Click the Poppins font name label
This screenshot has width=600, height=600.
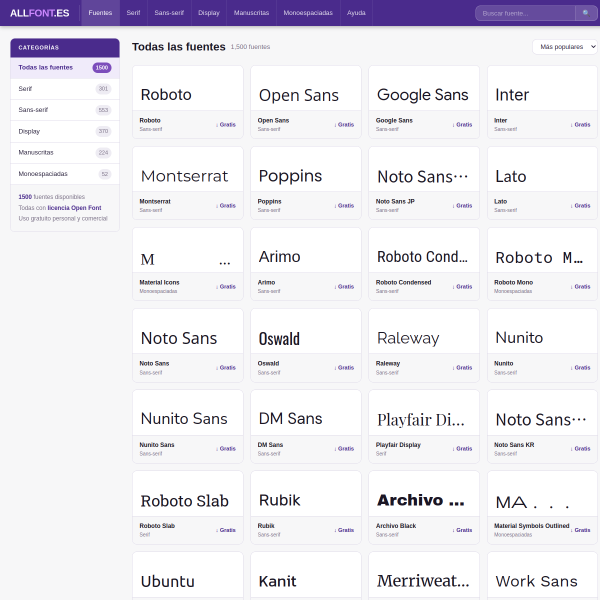click(269, 202)
